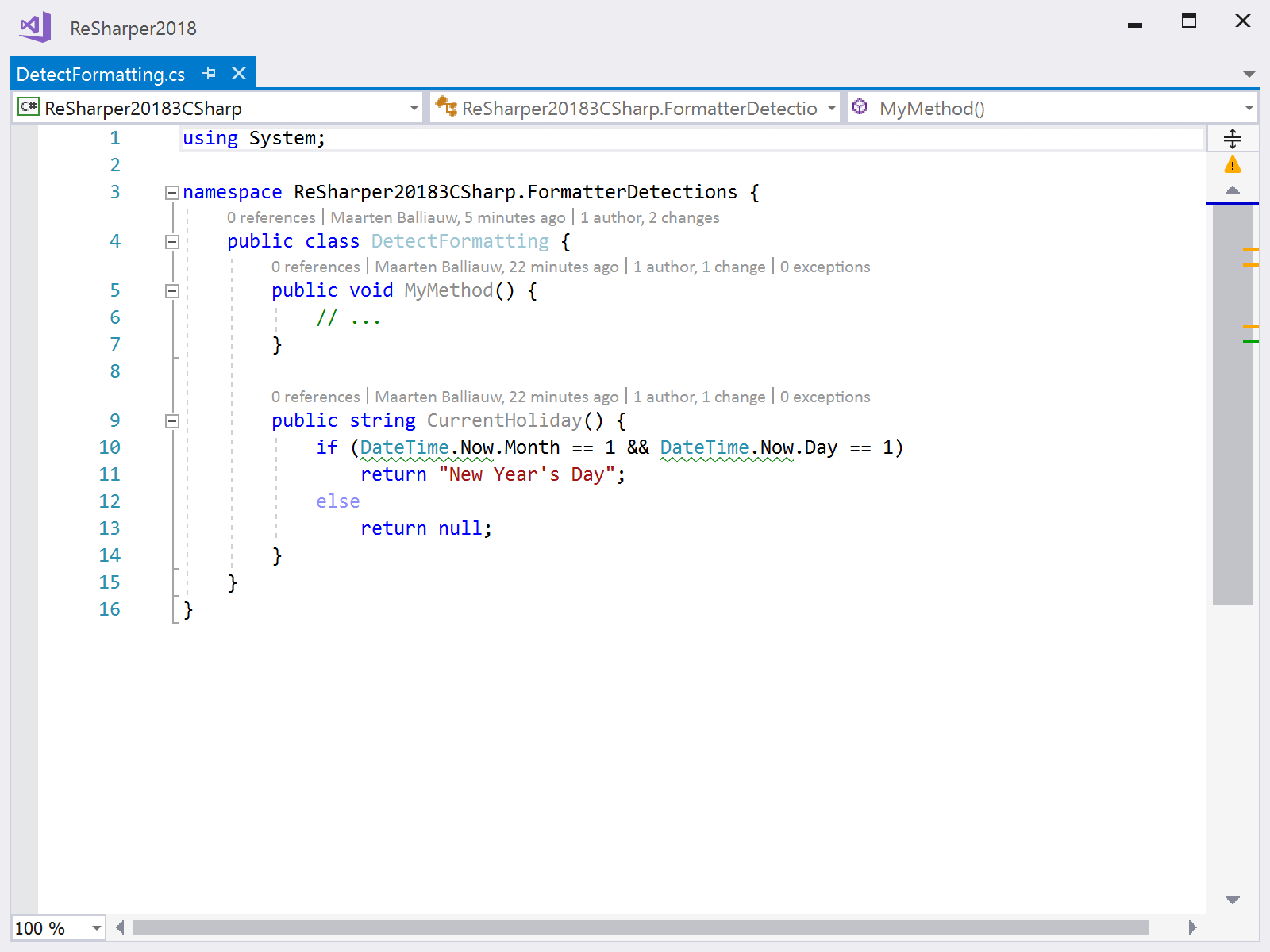The image size is (1270, 952).
Task: Click the horizontal scroll left arrow
Action: tap(120, 927)
